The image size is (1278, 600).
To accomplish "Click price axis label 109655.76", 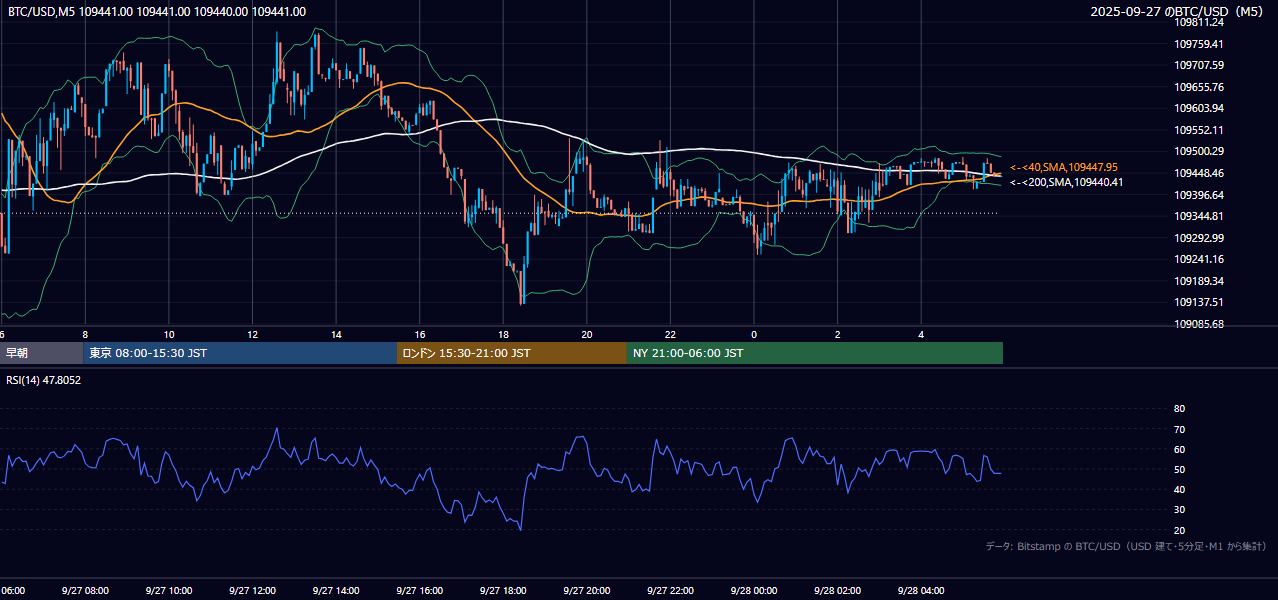I will pos(1199,87).
